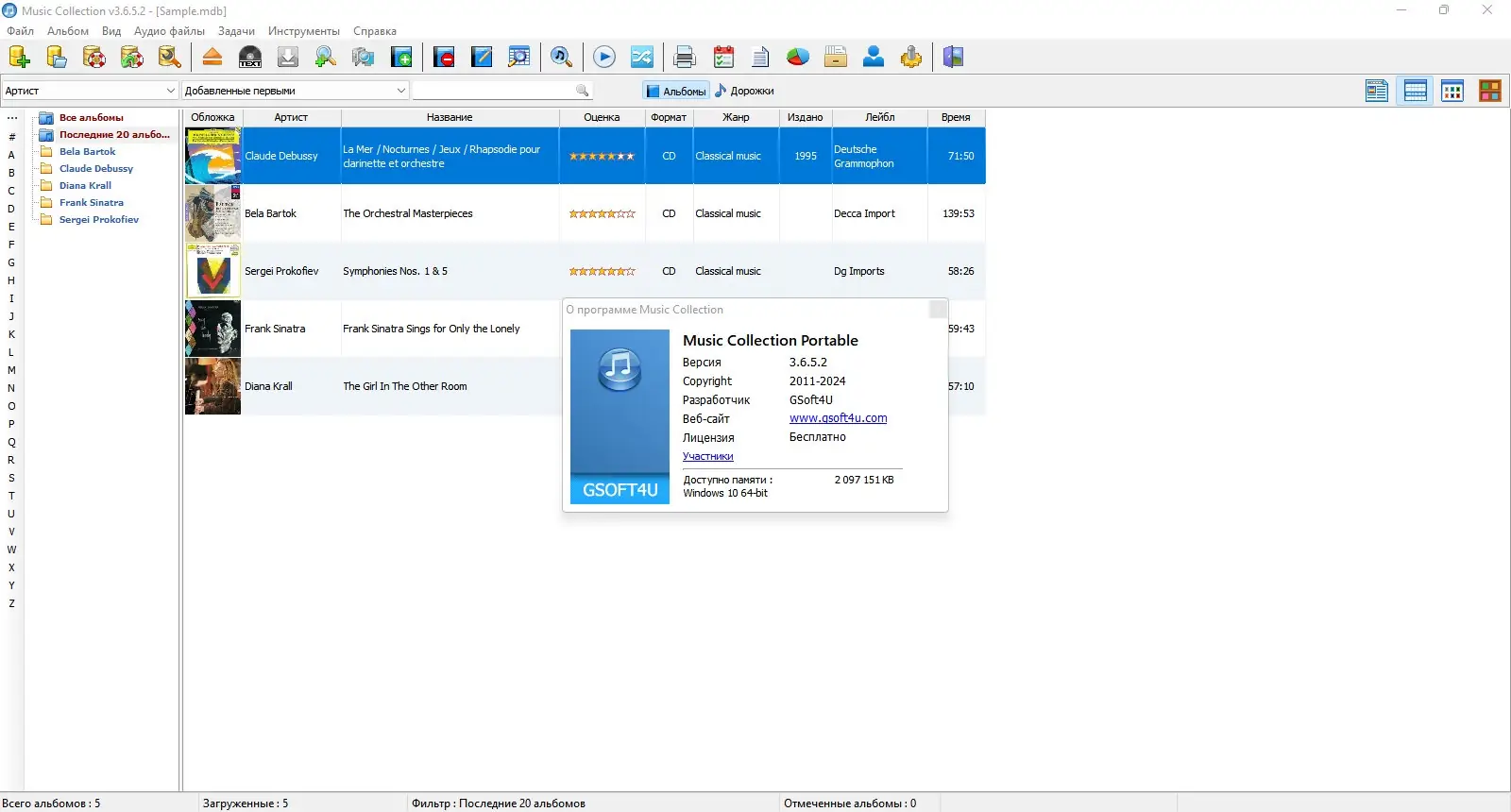The width and height of the screenshot is (1511, 812).
Task: Click the magnifier with green plus icon
Action: pos(326,57)
